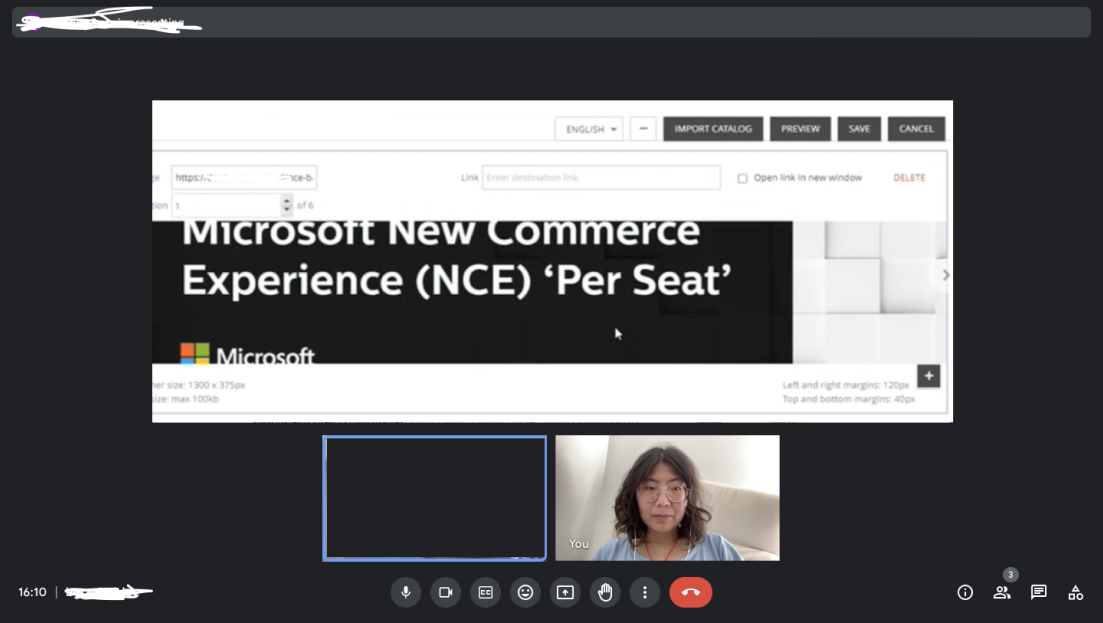Click Cancel in the shared editor
Viewport: 1103px width, 623px height.
tap(916, 129)
